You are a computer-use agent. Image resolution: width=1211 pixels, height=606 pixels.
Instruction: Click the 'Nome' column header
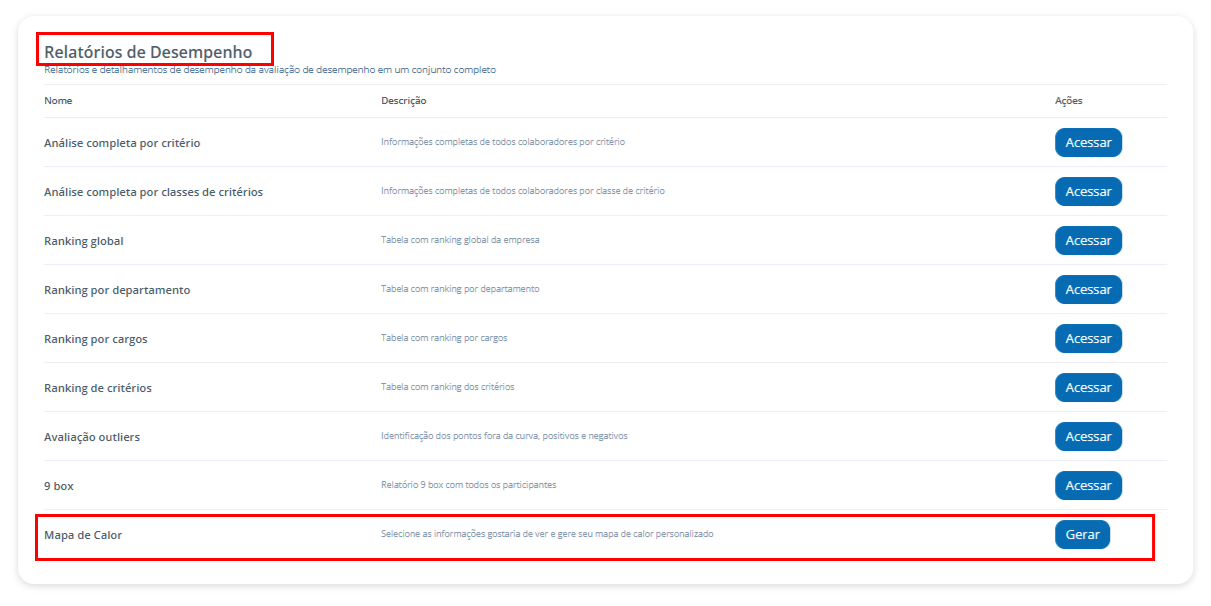(x=58, y=101)
